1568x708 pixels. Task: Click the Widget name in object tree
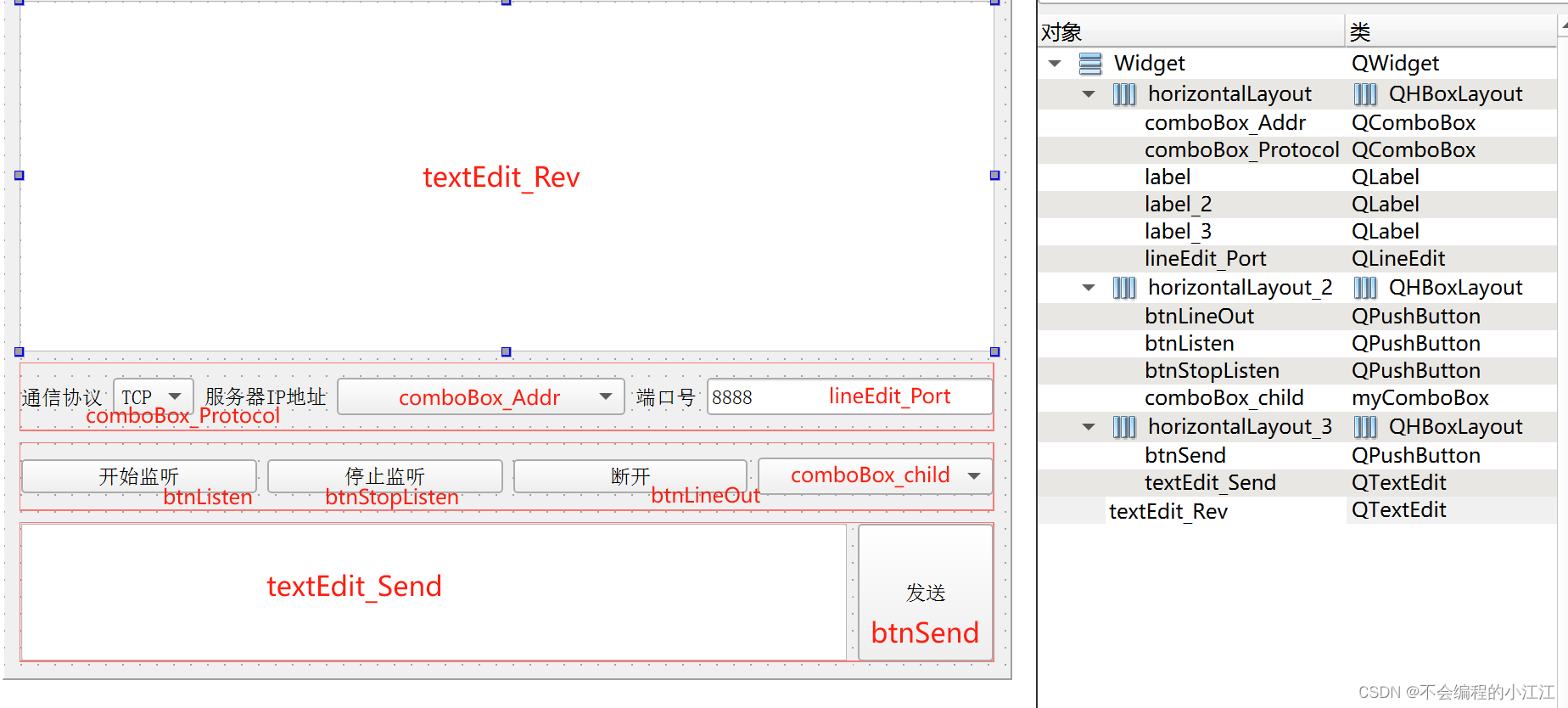pos(1149,64)
